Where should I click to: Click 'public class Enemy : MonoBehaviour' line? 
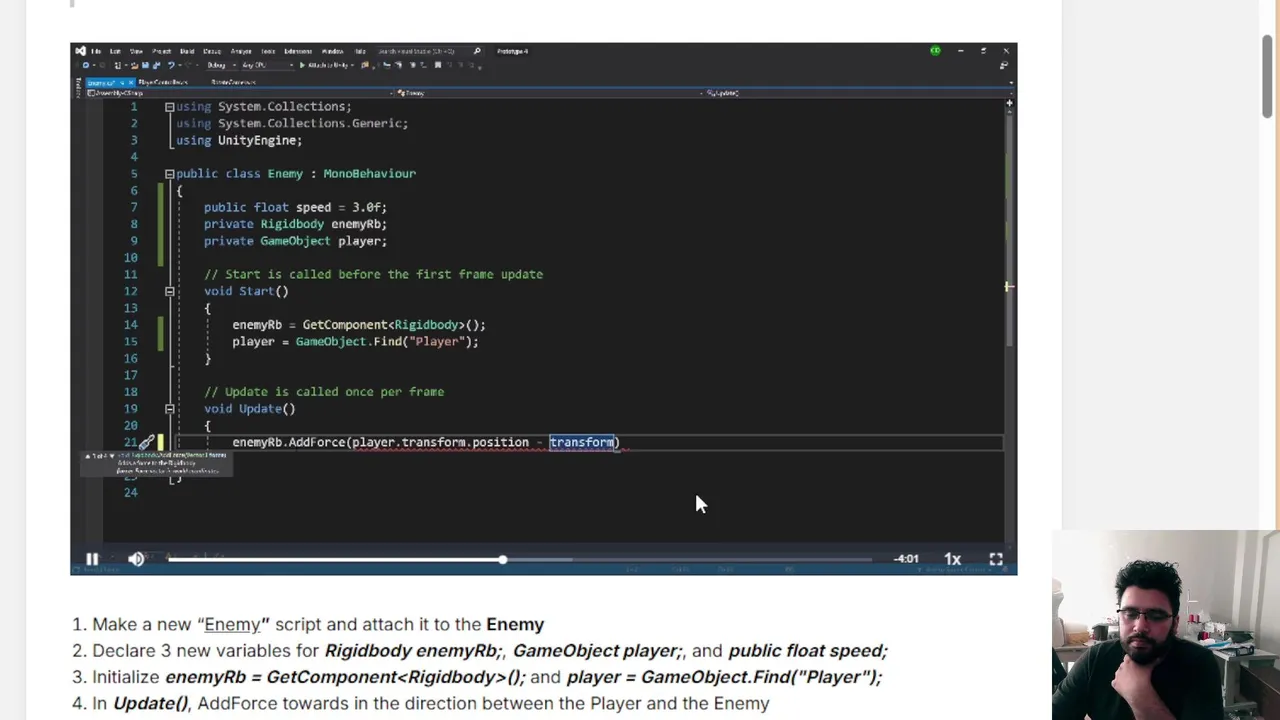pyautogui.click(x=296, y=174)
